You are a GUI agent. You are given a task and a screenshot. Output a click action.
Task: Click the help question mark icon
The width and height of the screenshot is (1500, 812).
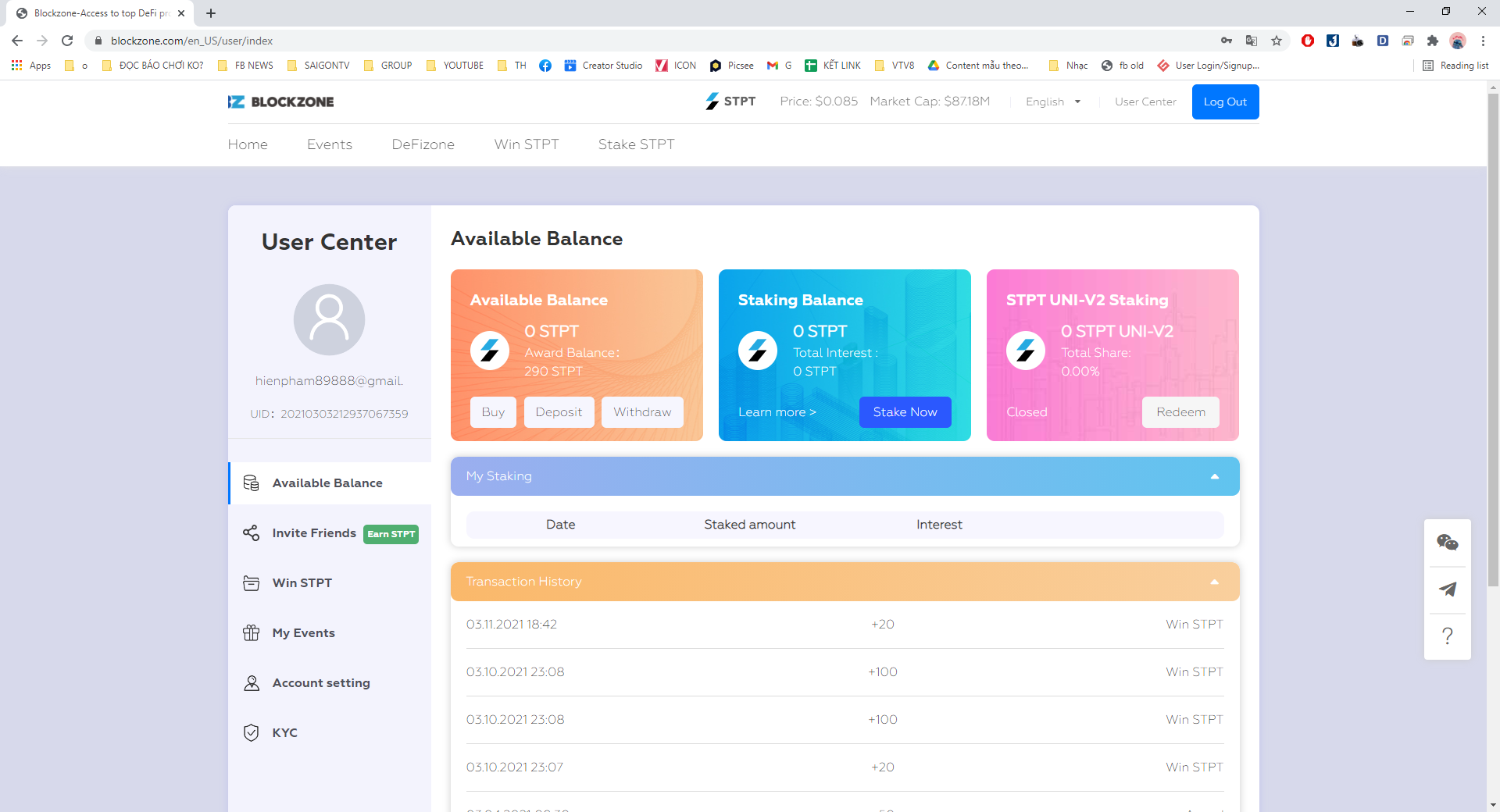pyautogui.click(x=1447, y=636)
